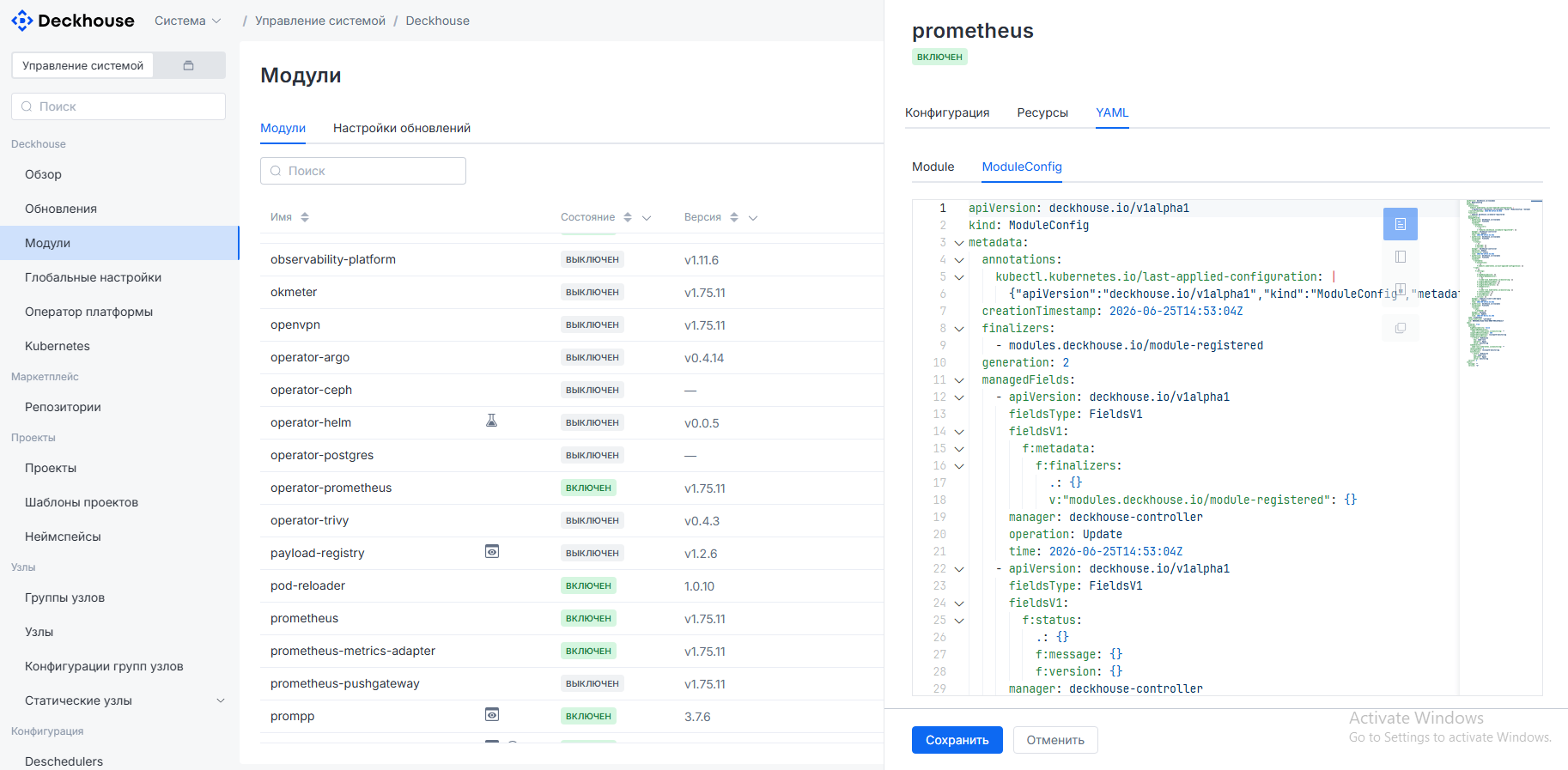This screenshot has width=1568, height=770.
Task: Open Обзор in the sidebar
Action: tap(43, 174)
